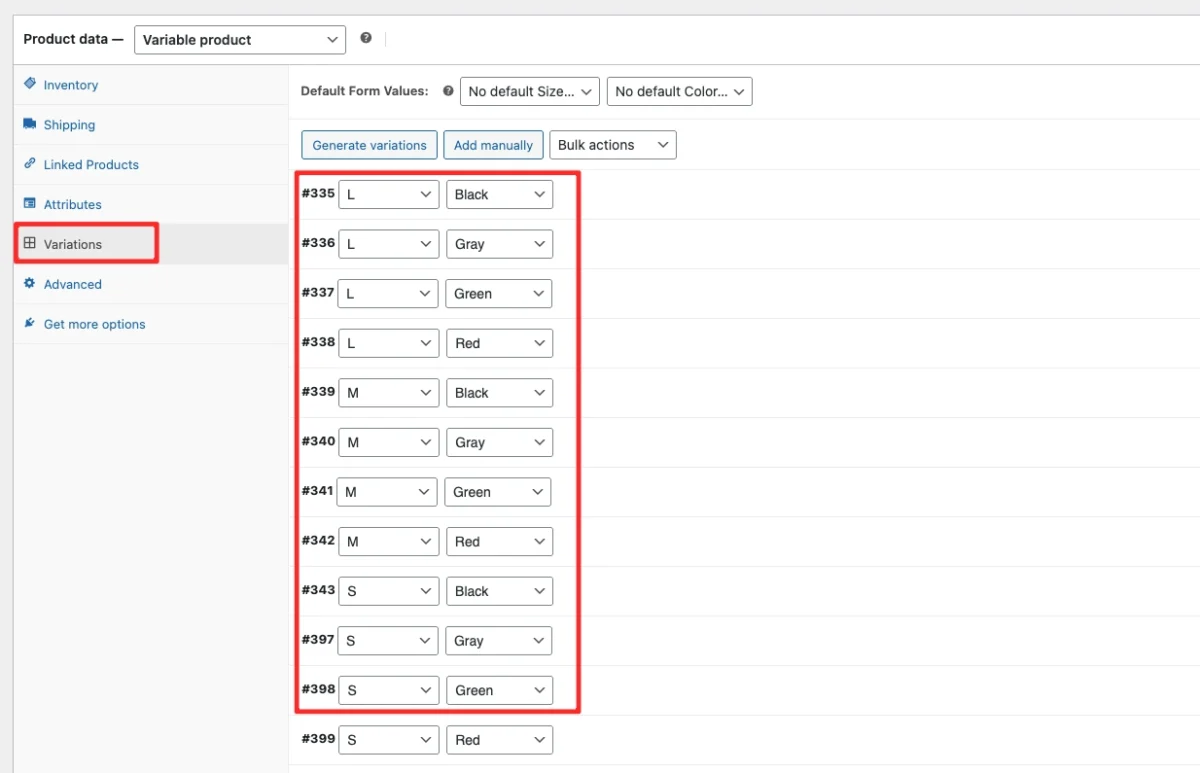Click help icon next to Default Form Values
The width and height of the screenshot is (1200, 773).
[448, 91]
